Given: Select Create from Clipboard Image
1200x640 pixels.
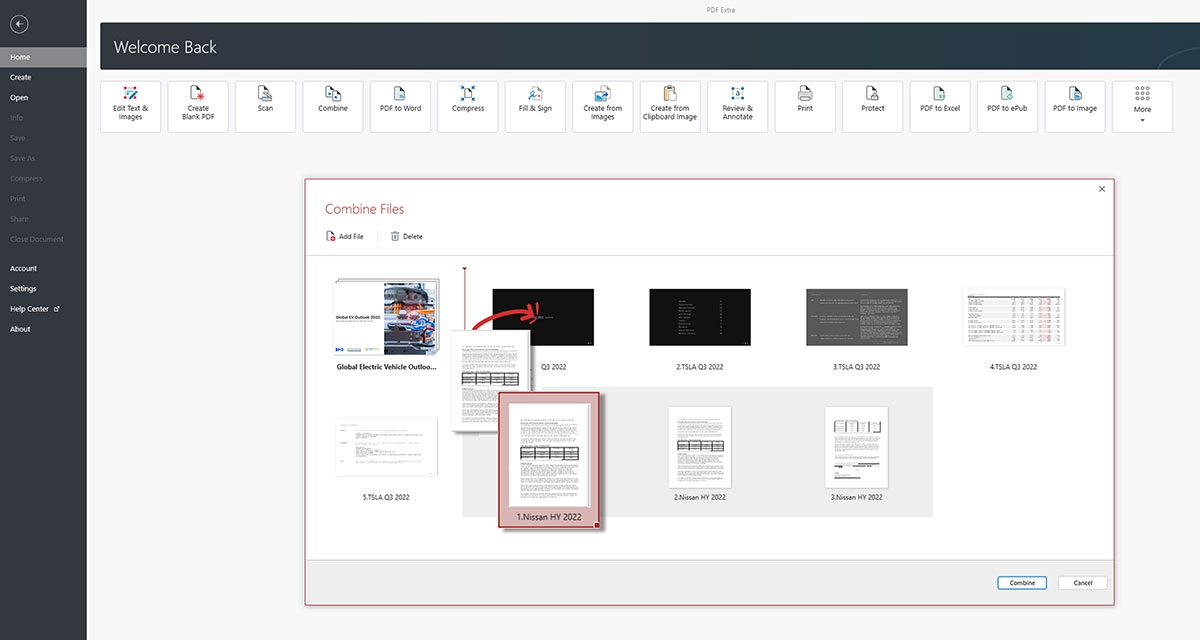Looking at the screenshot, I should coord(670,106).
